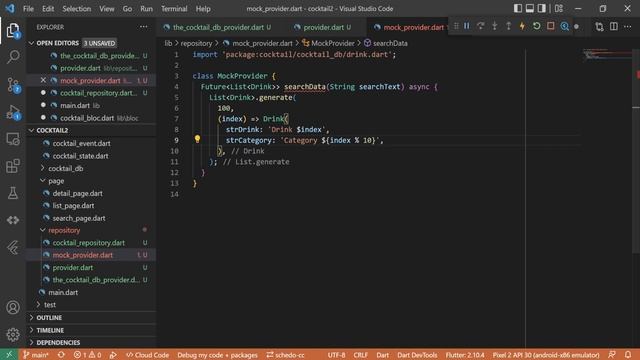640x360 pixels.
Task: Restart the debug session
Action: point(536,27)
